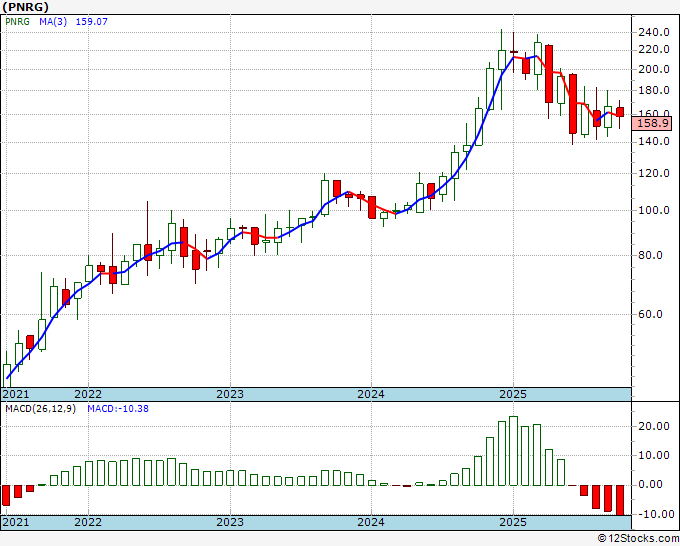Click 2022 on the price chart time axis

point(88,394)
